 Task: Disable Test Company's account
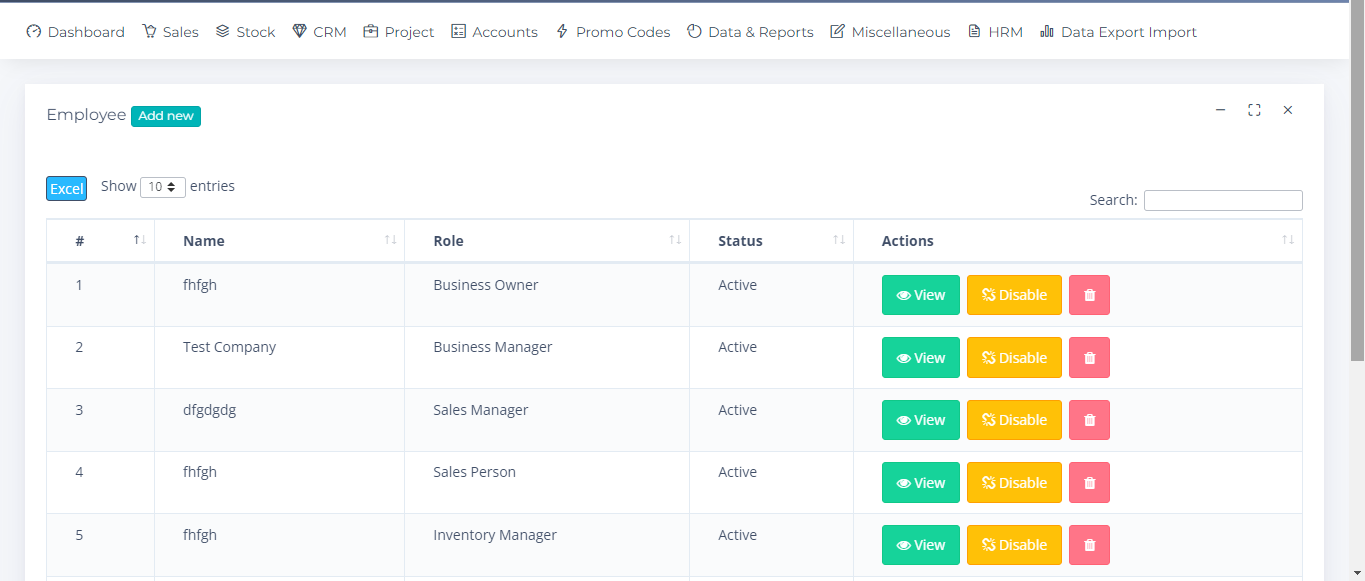click(1014, 357)
